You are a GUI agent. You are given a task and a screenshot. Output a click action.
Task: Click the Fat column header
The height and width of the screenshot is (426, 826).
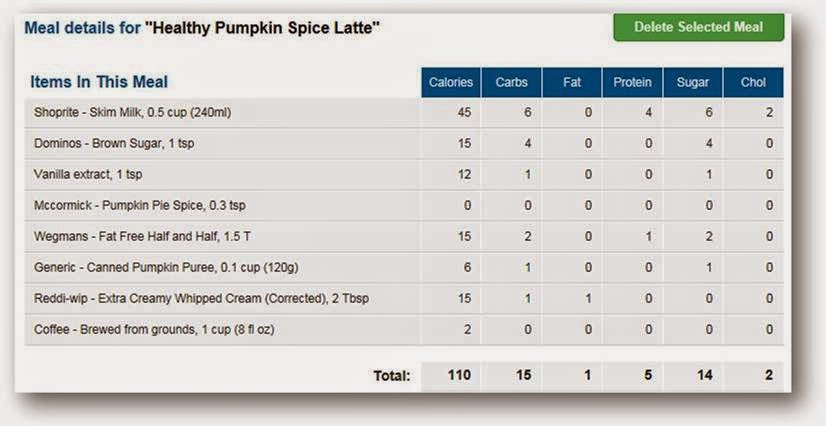click(x=572, y=82)
